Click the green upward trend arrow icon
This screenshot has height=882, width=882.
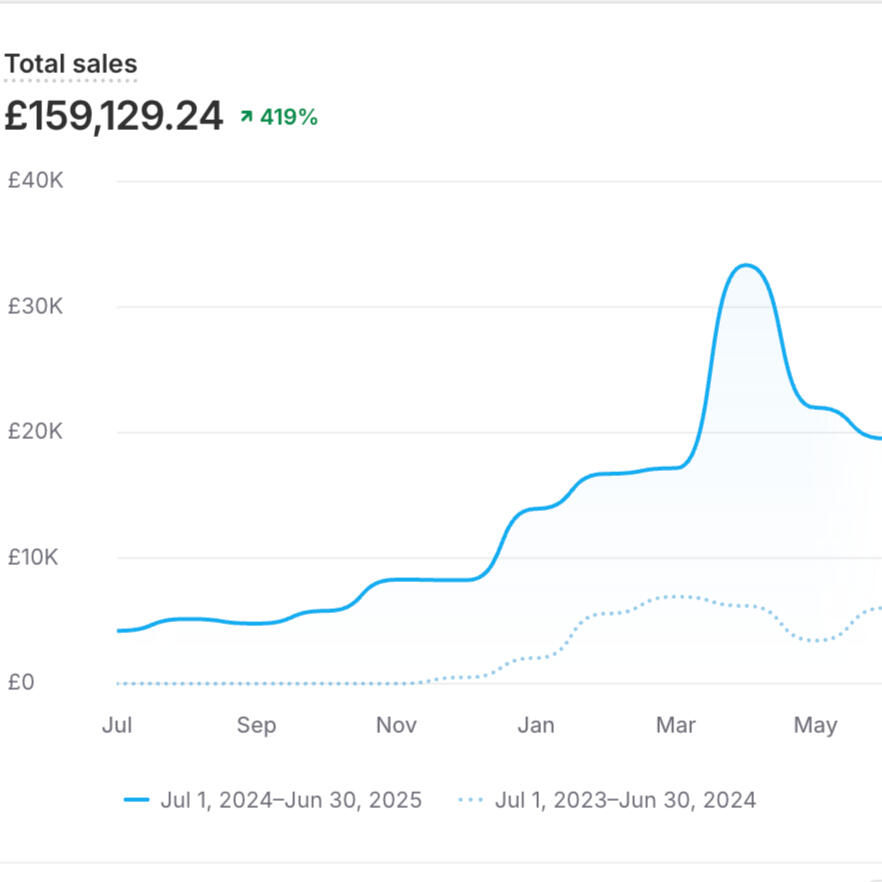(x=246, y=117)
